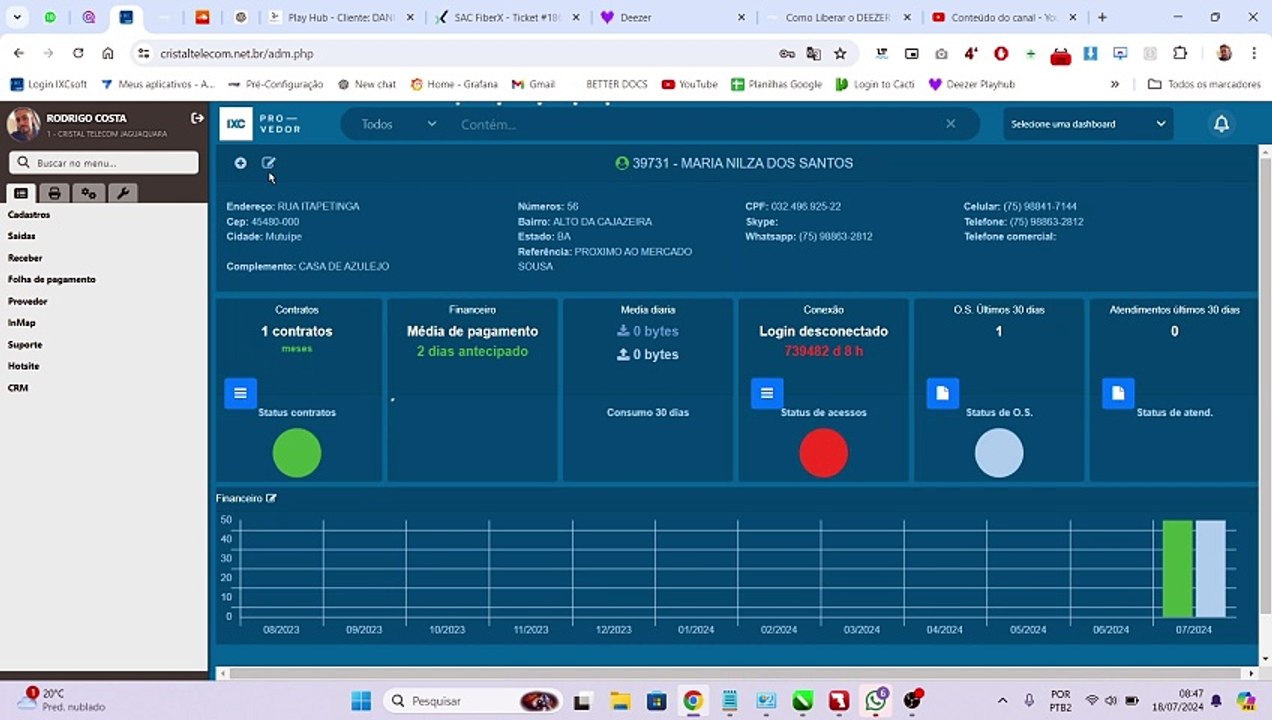Open Provedor in the sidebar menu
The image size is (1272, 720).
[28, 301]
